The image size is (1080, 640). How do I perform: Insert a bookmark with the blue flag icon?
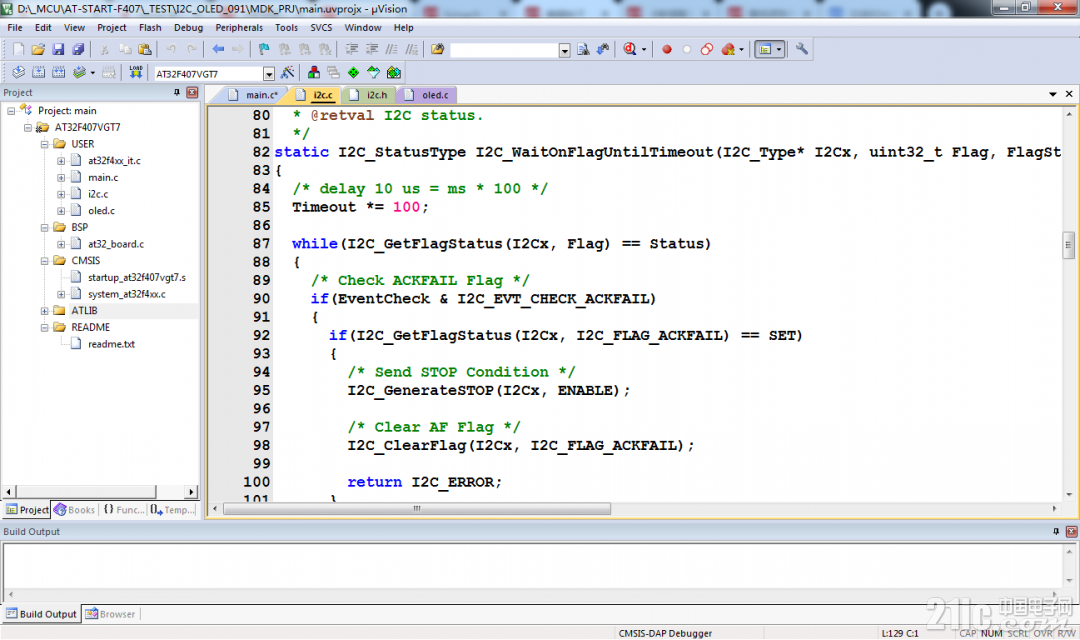click(x=264, y=49)
